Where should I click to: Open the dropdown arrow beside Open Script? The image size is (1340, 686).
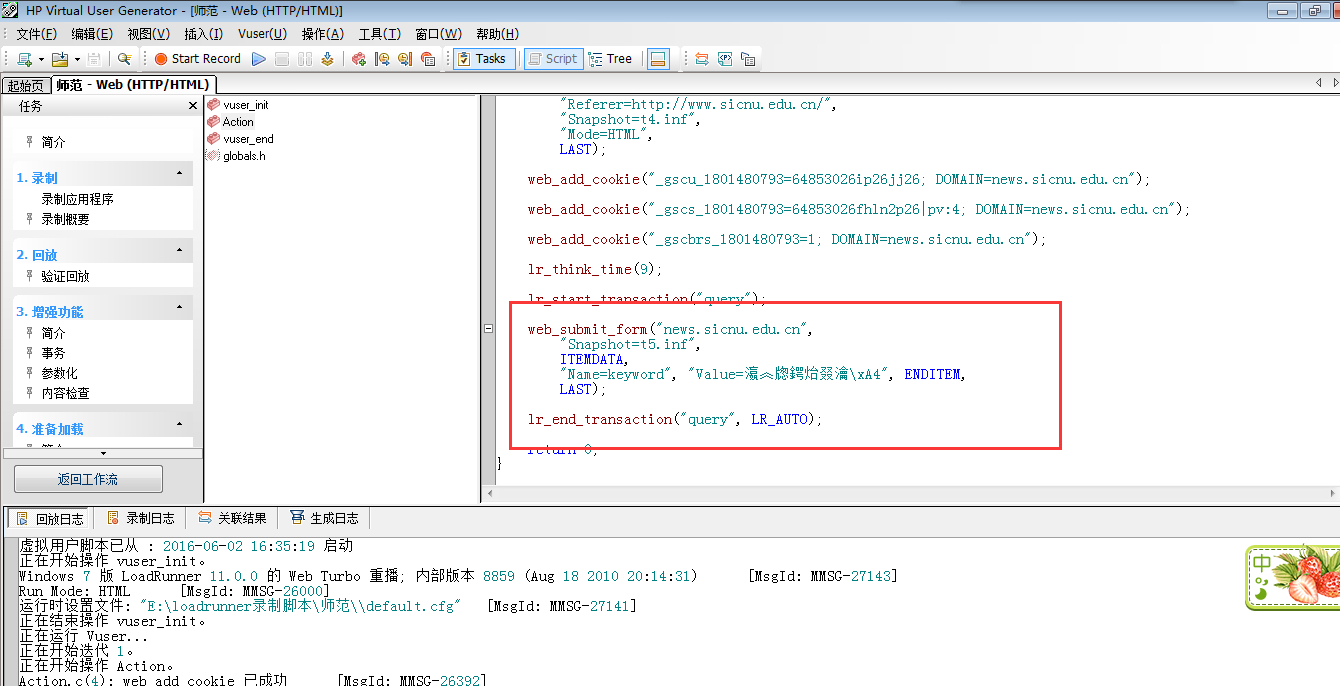click(x=76, y=59)
